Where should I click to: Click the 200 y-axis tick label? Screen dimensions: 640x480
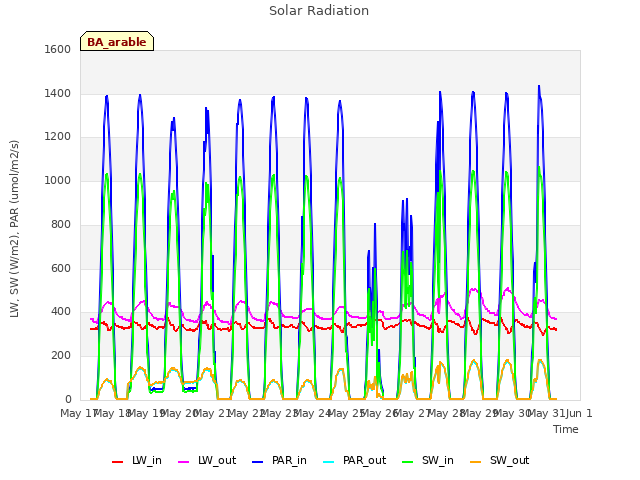point(61,356)
